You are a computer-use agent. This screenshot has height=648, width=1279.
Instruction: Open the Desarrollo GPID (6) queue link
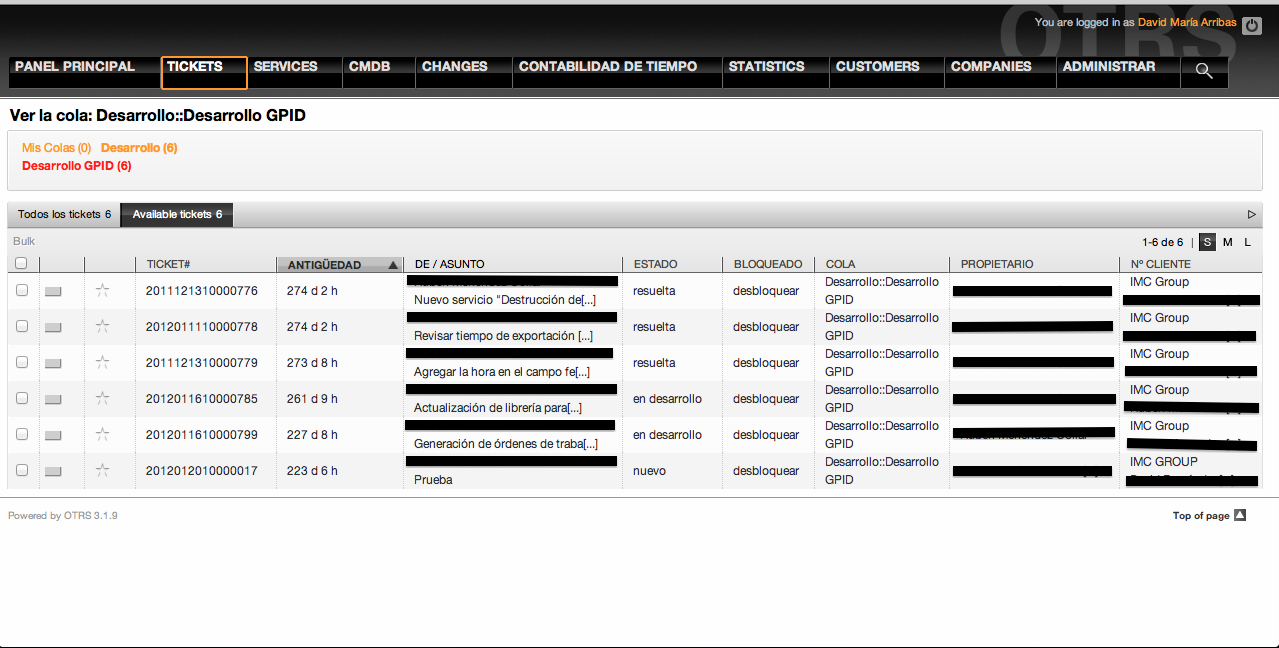[76, 165]
